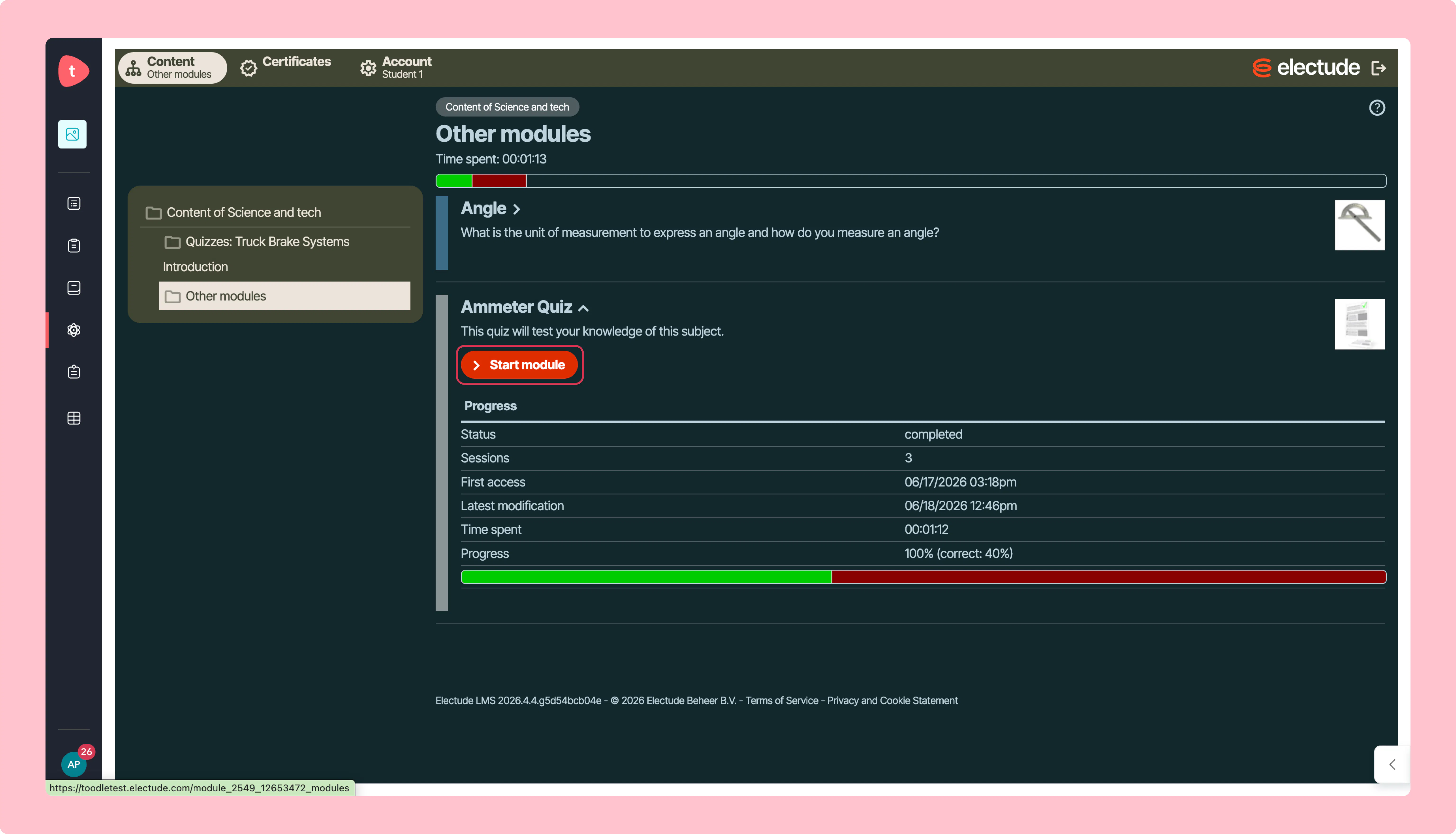Click the Time spent value '00:01:12'

pyautogui.click(x=927, y=530)
